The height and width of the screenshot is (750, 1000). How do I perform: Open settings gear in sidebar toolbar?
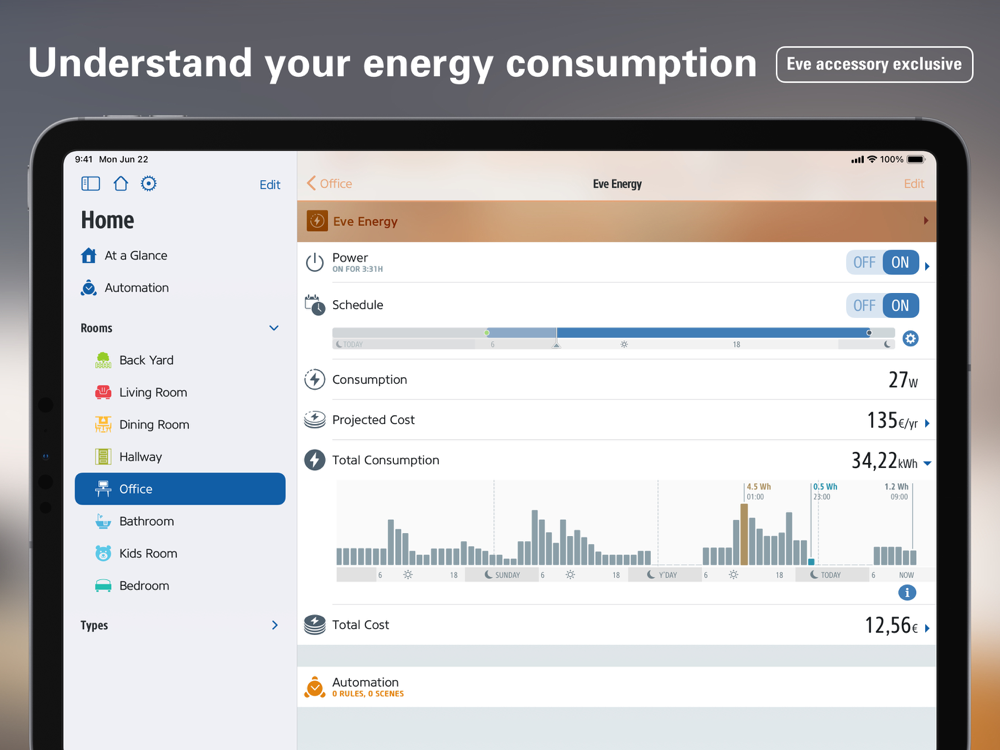(x=149, y=184)
